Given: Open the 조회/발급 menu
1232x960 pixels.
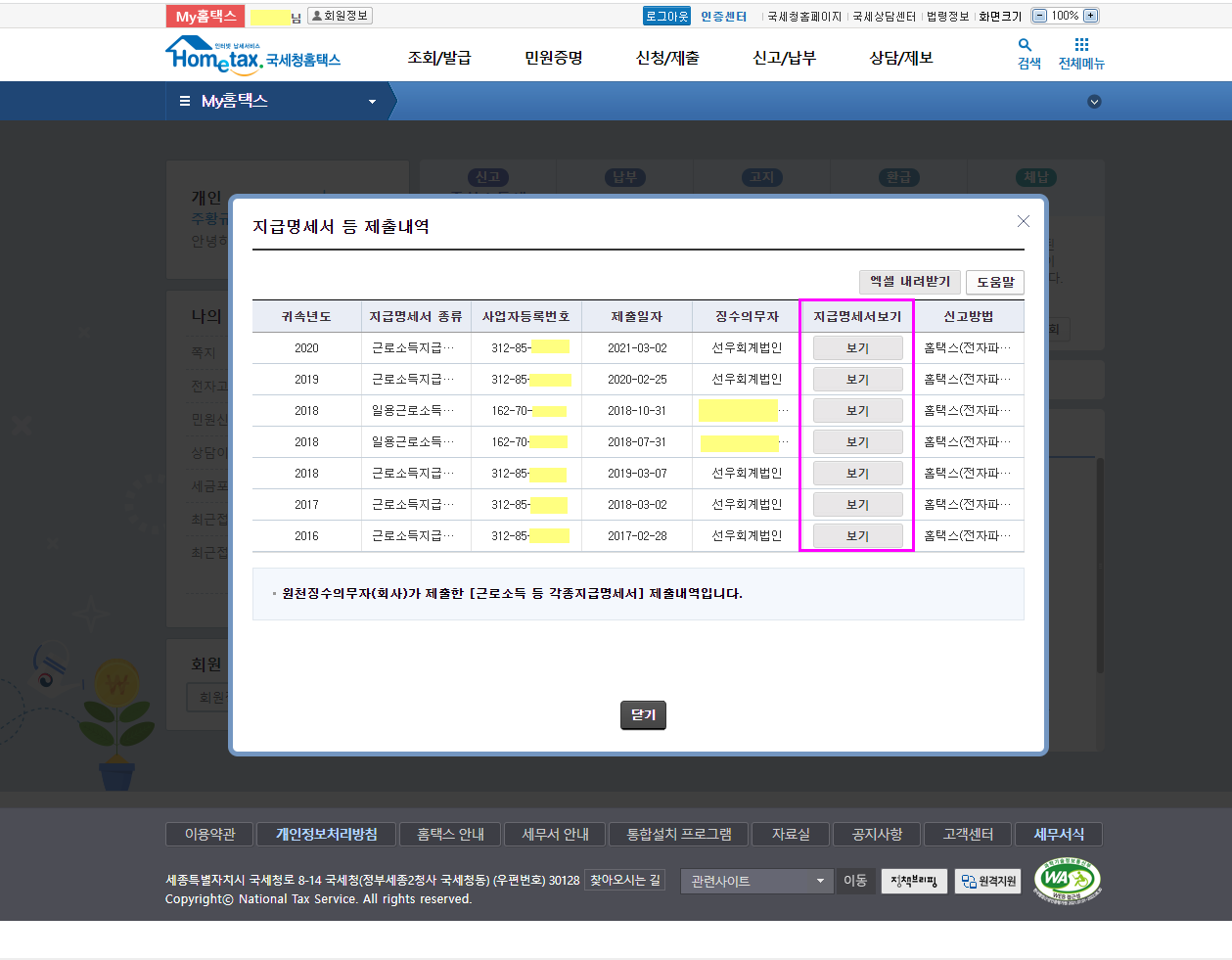Looking at the screenshot, I should click(439, 58).
